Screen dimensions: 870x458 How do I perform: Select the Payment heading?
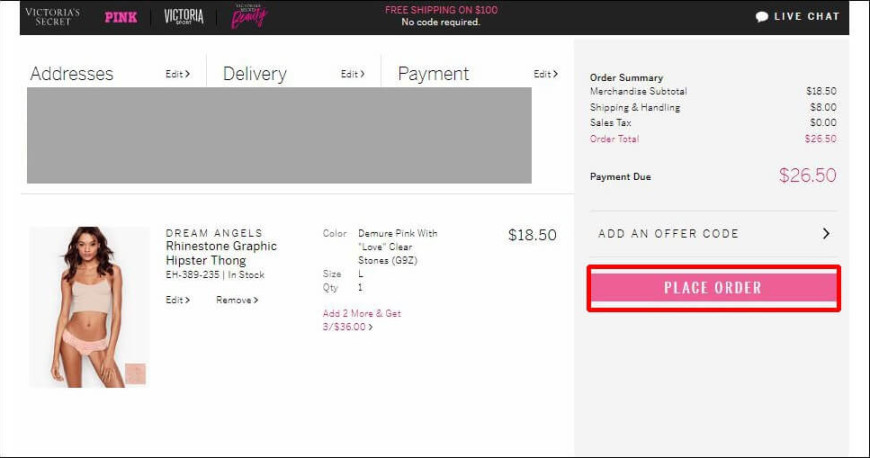(x=433, y=74)
